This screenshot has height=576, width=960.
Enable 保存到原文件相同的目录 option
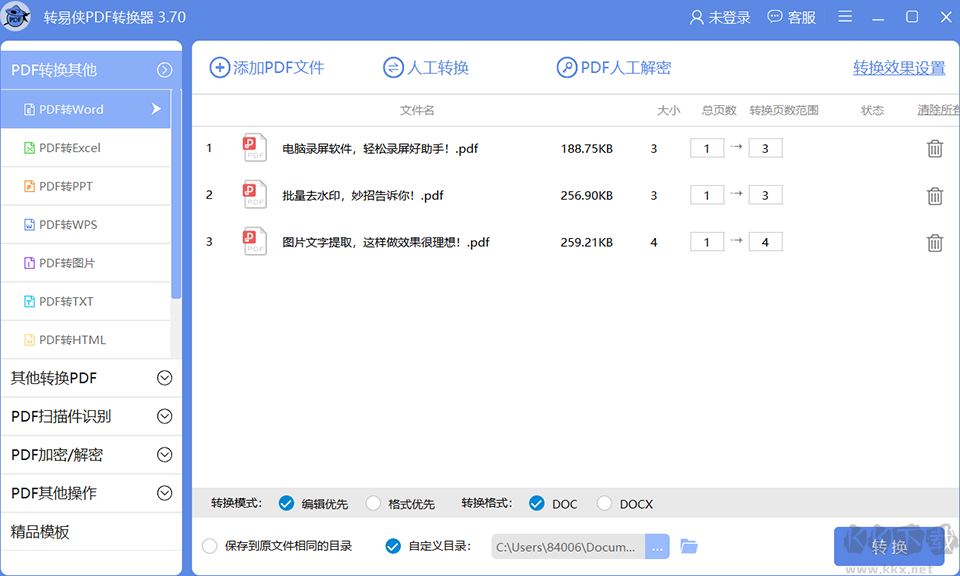pyautogui.click(x=210, y=547)
